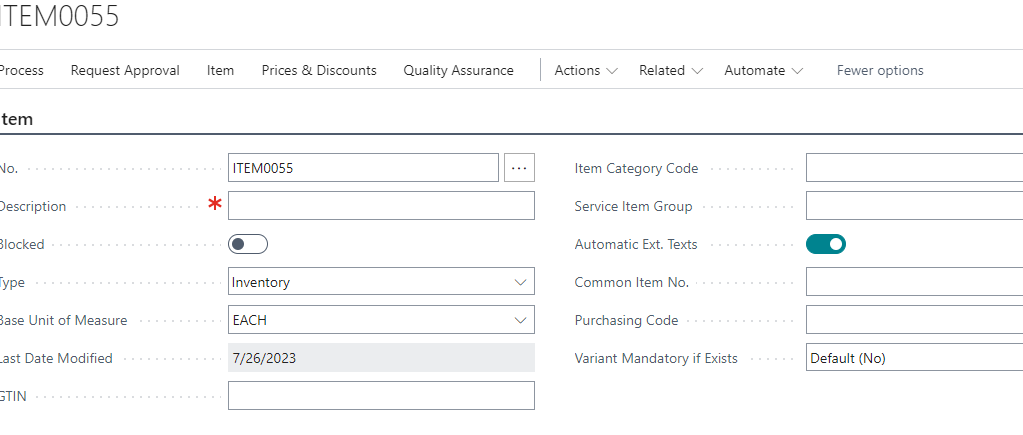The image size is (1023, 435).
Task: Select Request Approval in the action bar
Action: pos(125,70)
